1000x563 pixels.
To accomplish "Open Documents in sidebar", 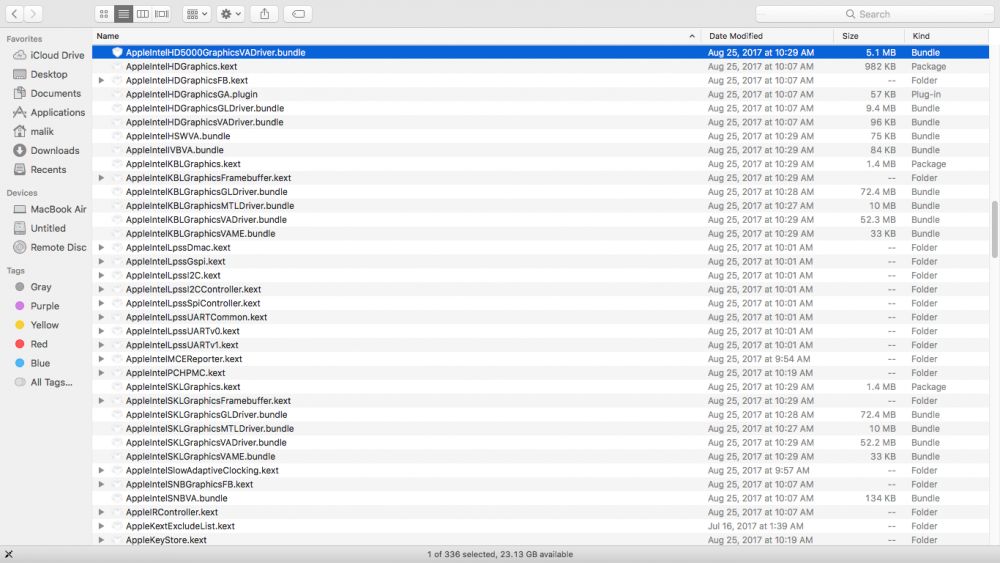I will (47, 94).
